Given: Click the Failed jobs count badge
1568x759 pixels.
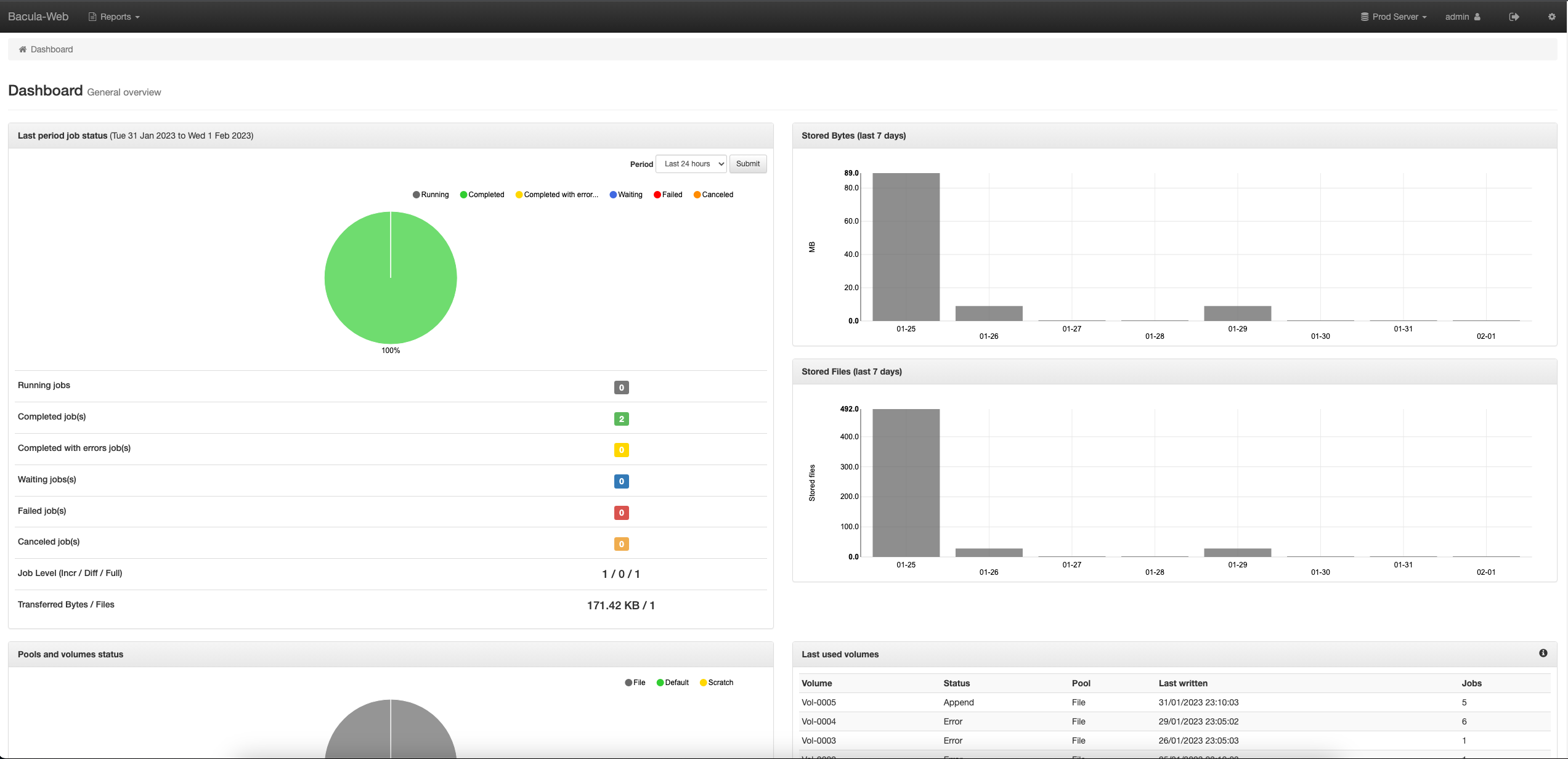Looking at the screenshot, I should 622,513.
